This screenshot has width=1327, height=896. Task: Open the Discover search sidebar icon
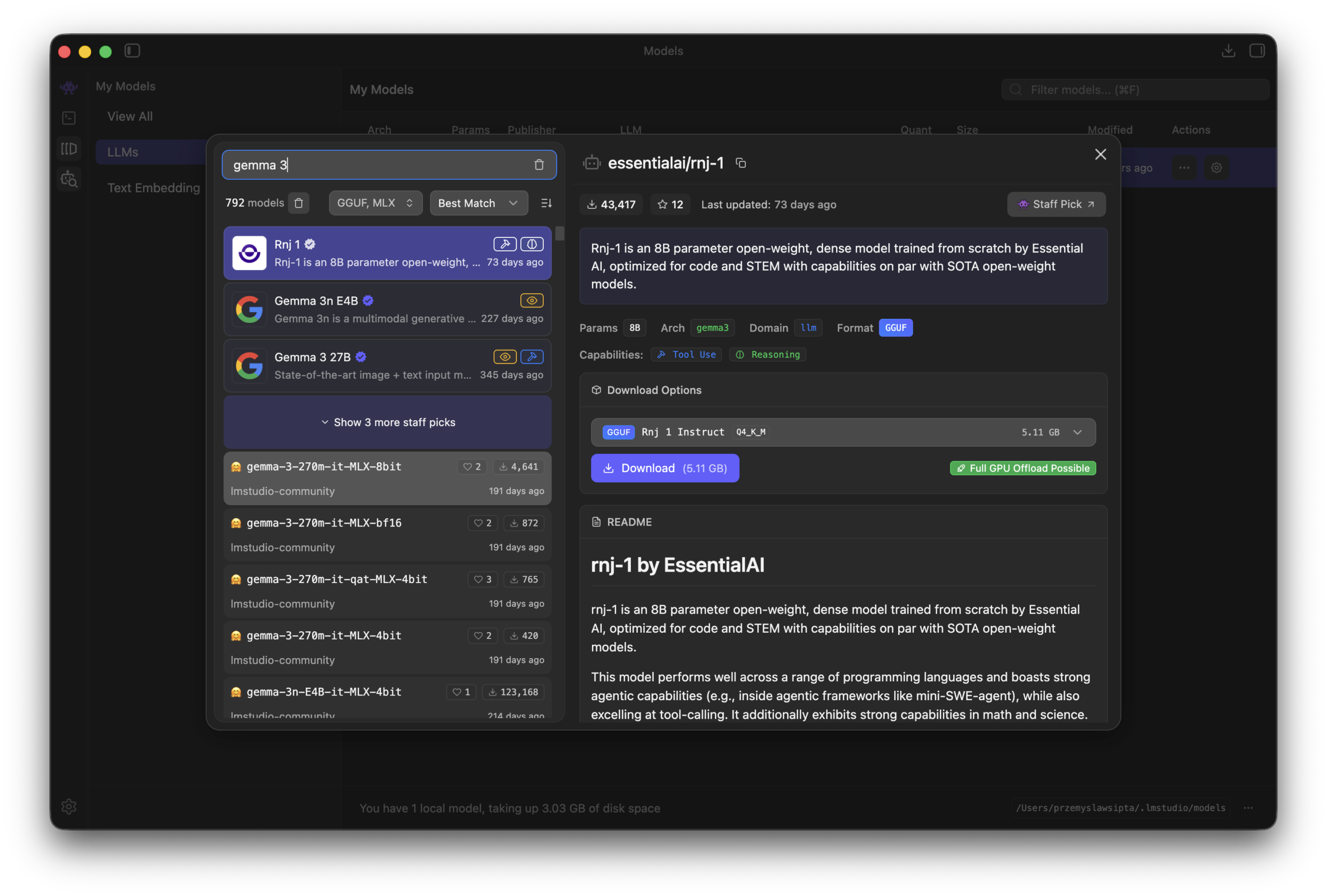[x=69, y=180]
